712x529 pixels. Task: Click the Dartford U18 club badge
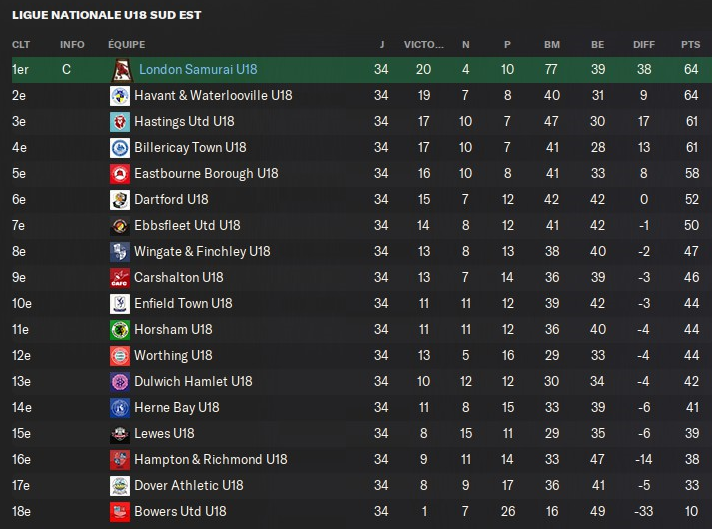[x=119, y=200]
